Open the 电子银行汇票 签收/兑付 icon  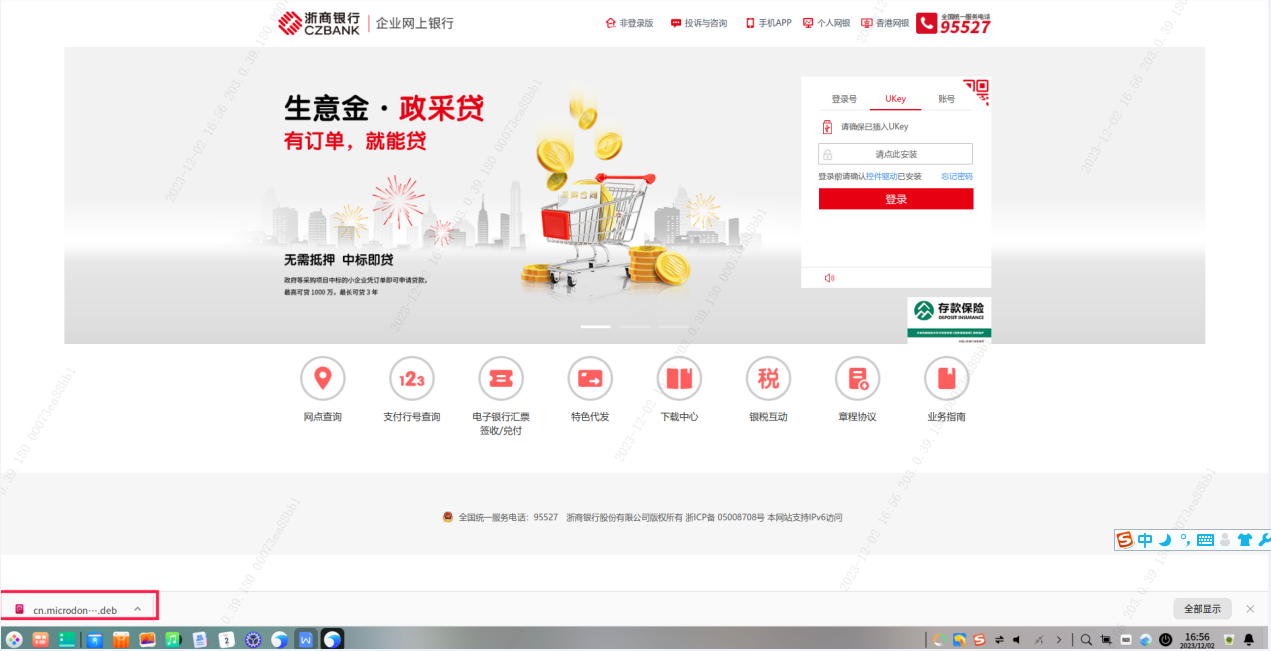coord(501,378)
